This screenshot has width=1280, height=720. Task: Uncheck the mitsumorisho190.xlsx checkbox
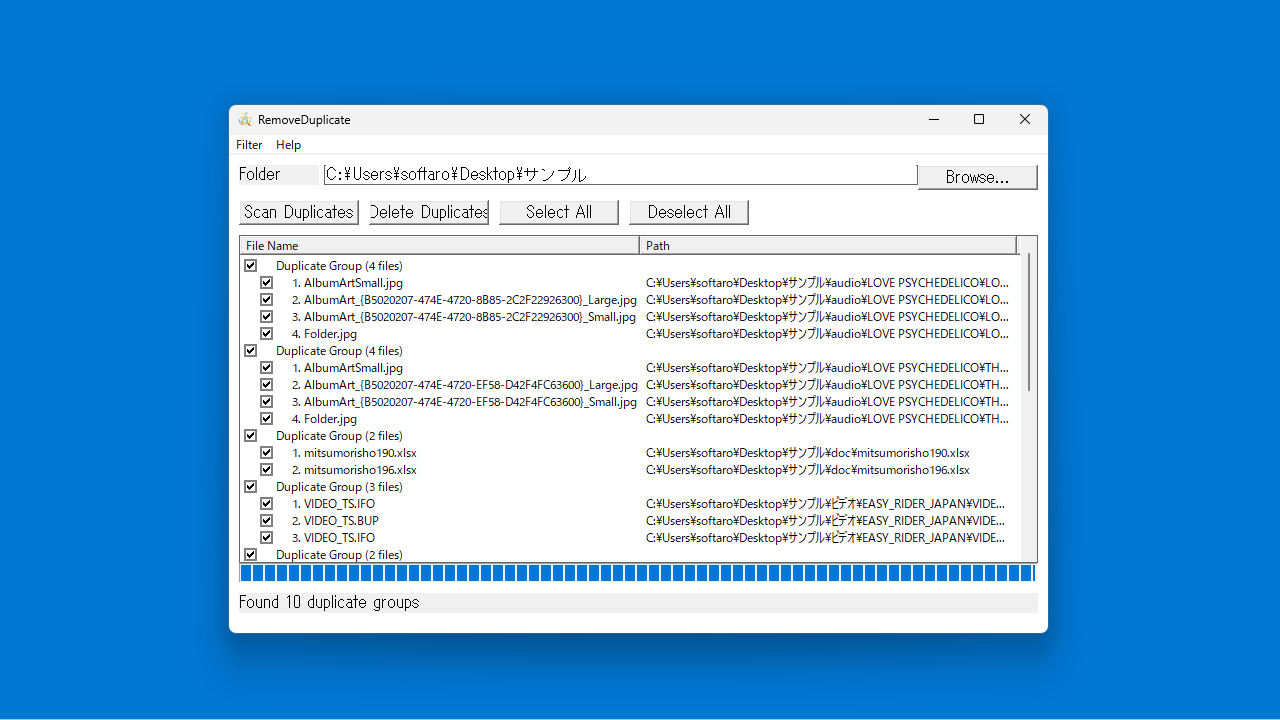point(266,452)
